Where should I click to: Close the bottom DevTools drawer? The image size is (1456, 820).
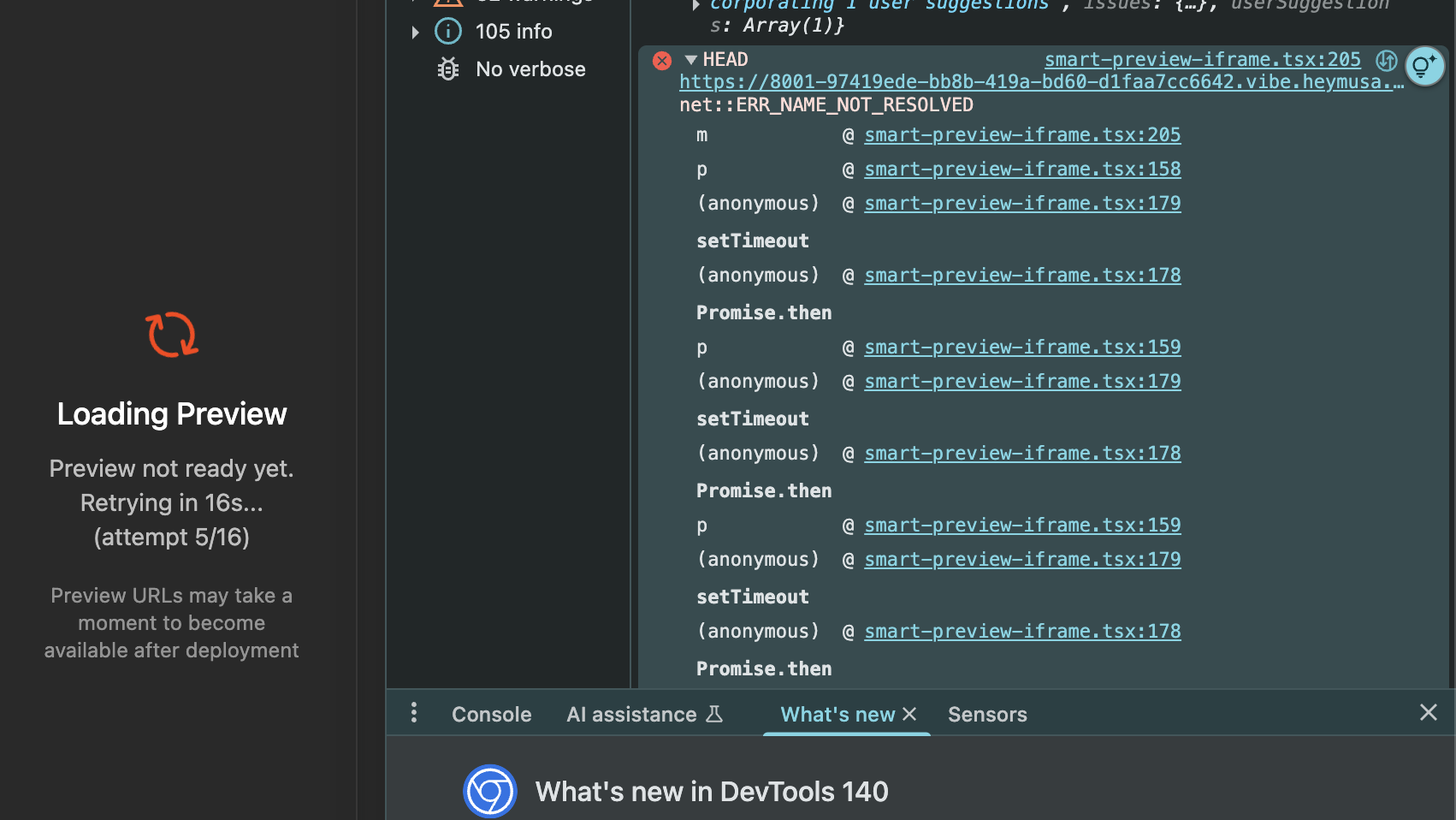pos(1428,712)
